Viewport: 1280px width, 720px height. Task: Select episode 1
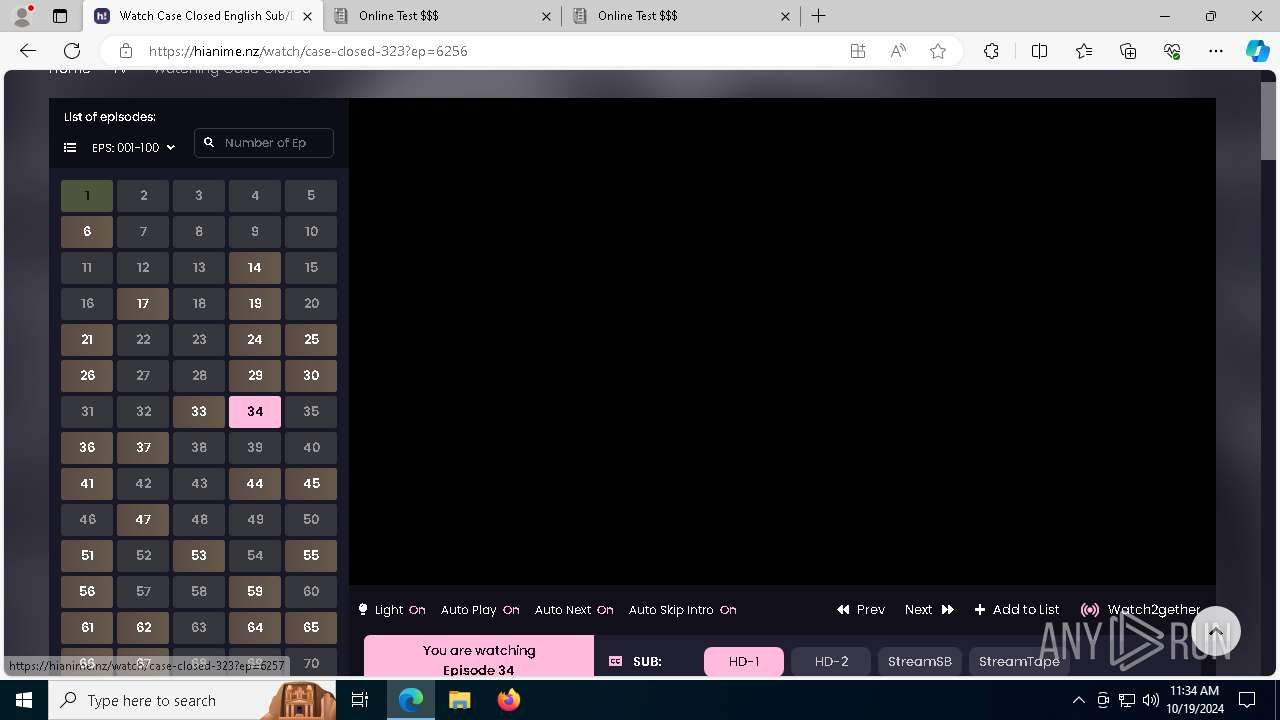[87, 195]
